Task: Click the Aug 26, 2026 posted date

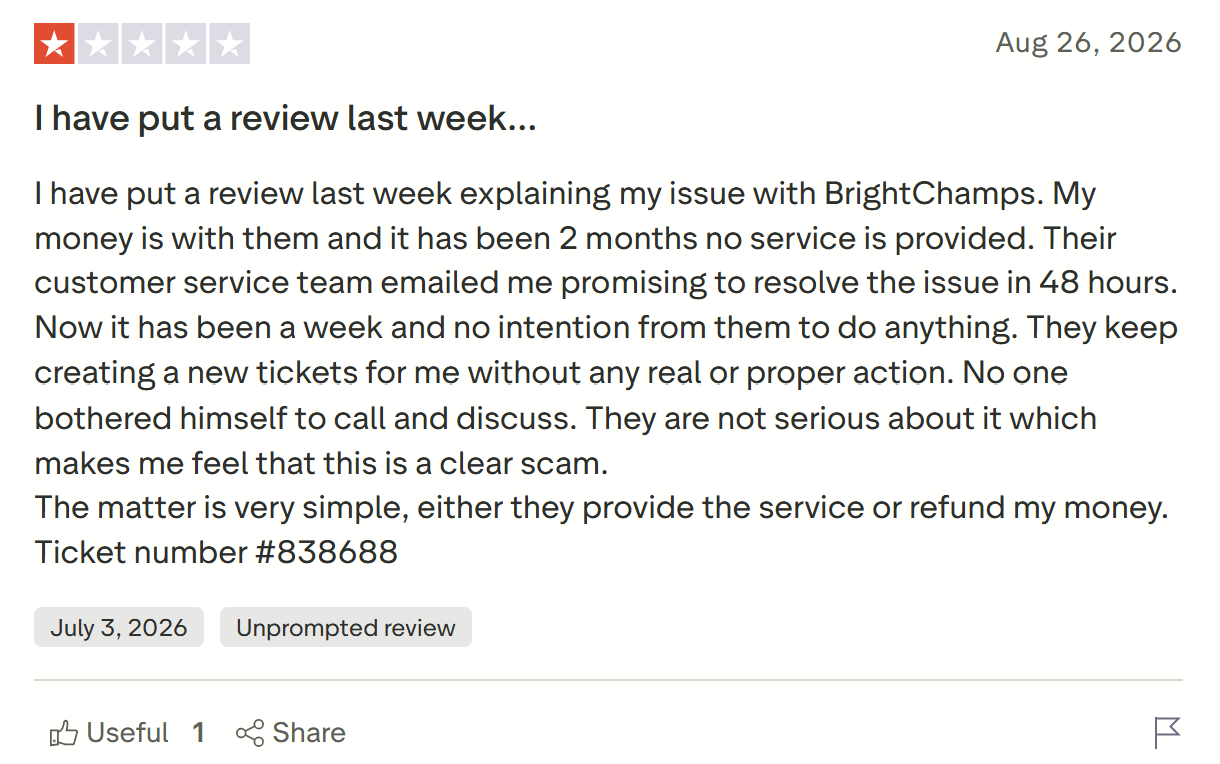Action: [1089, 43]
